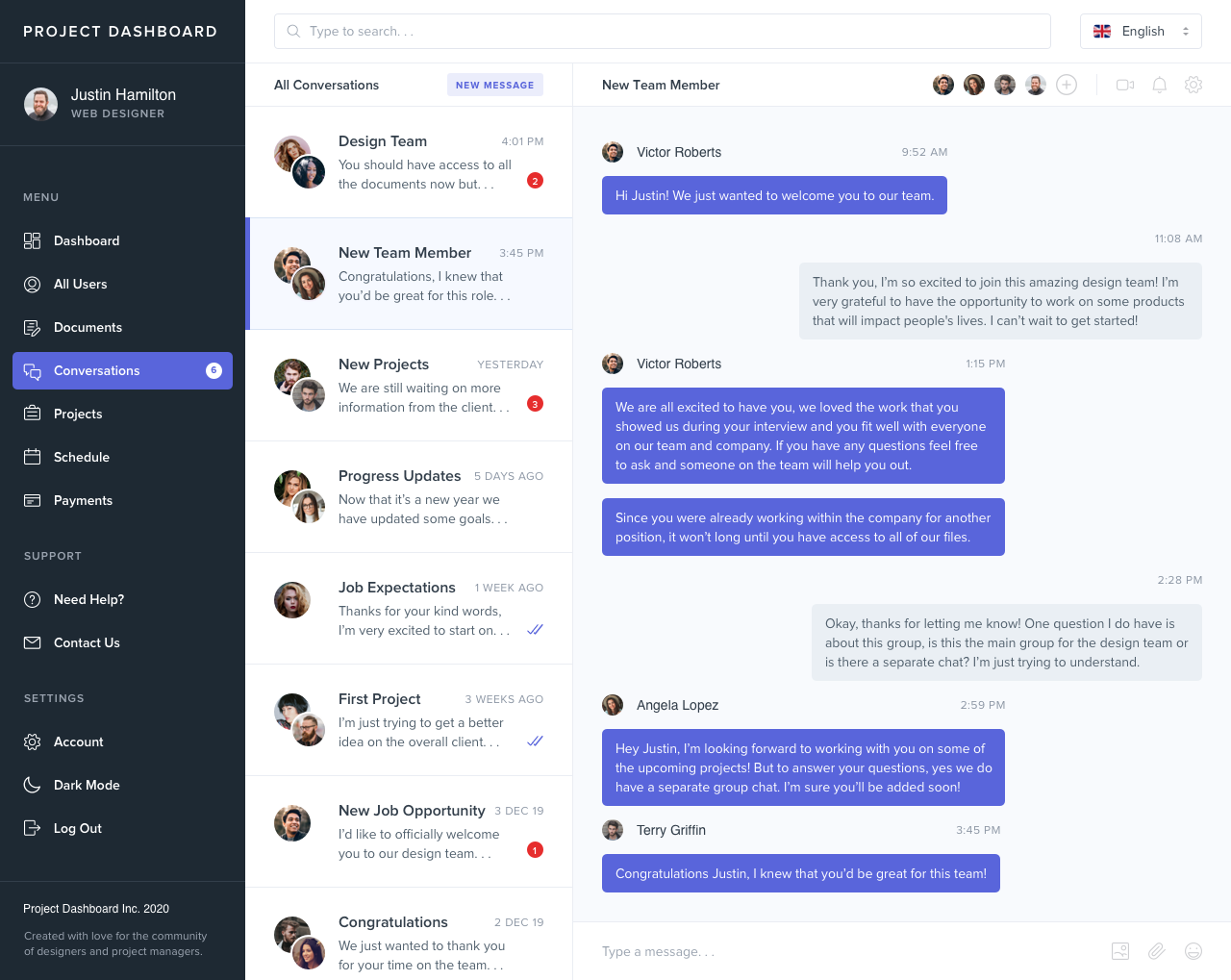Viewport: 1231px width, 980px height.
Task: Open the Design Team conversation
Action: pyautogui.click(x=409, y=163)
